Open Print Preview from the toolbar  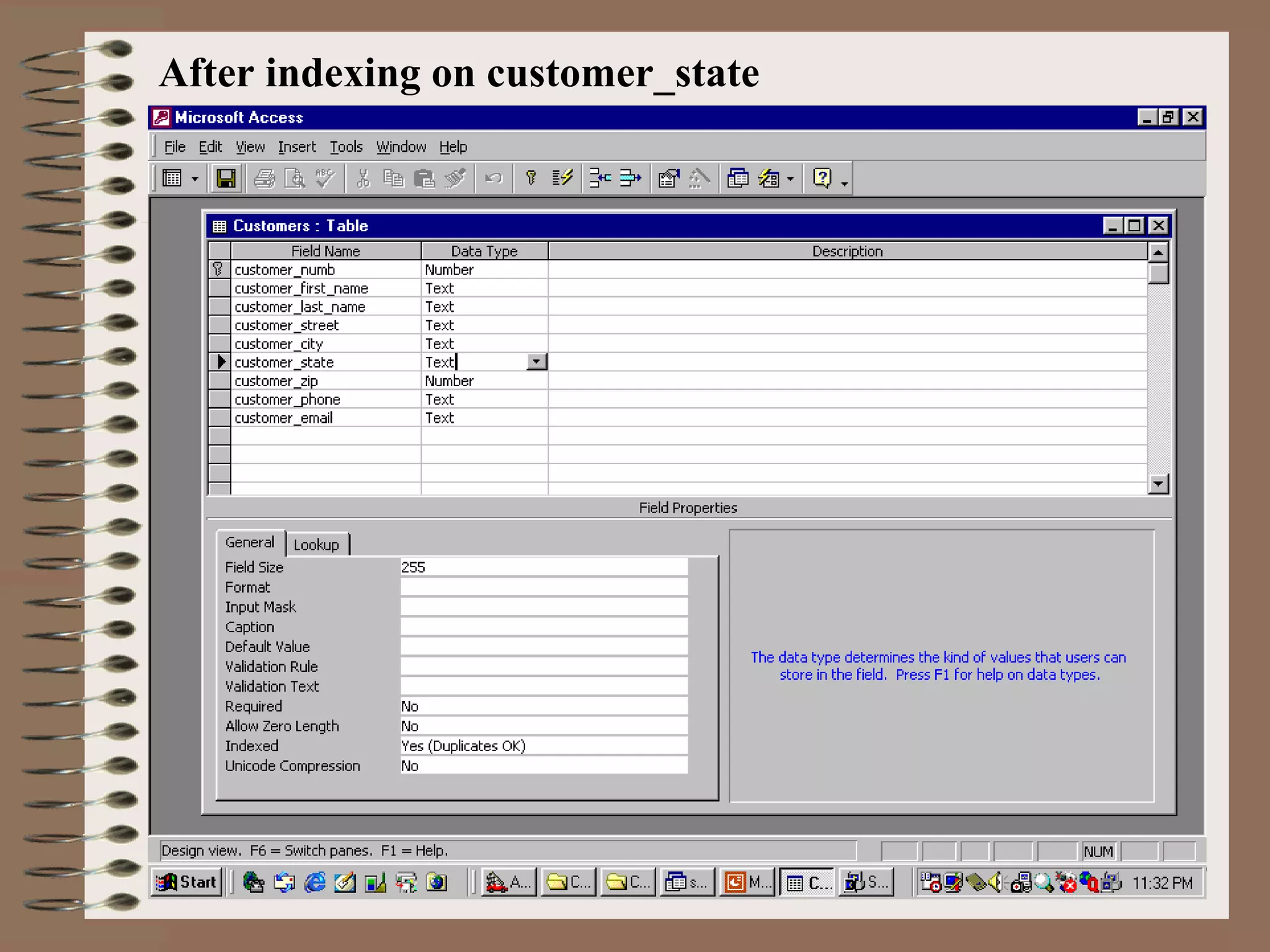(295, 178)
